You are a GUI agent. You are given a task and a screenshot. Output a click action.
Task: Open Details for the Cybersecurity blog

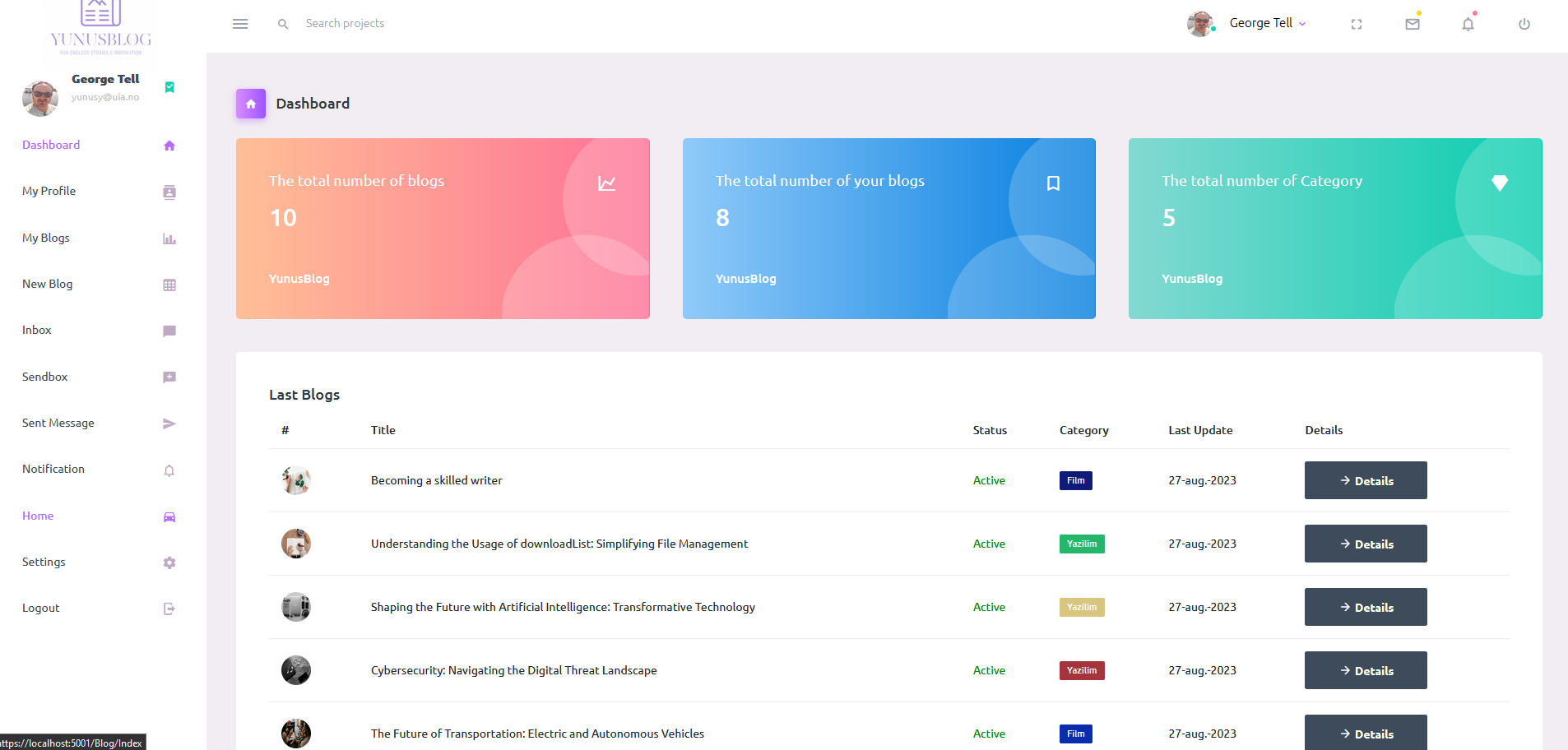point(1366,670)
